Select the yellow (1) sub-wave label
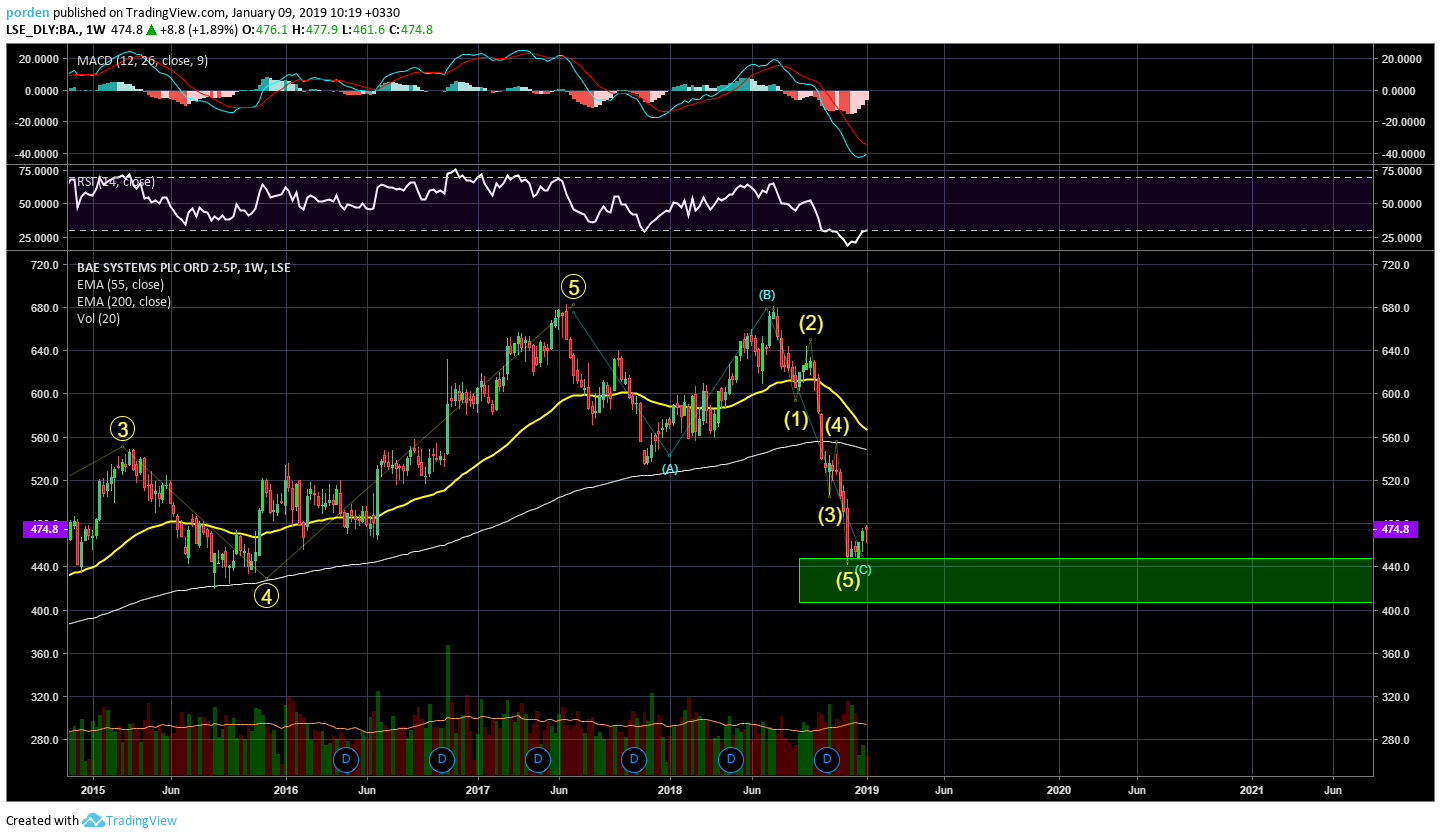The width and height of the screenshot is (1441, 838). [x=796, y=419]
